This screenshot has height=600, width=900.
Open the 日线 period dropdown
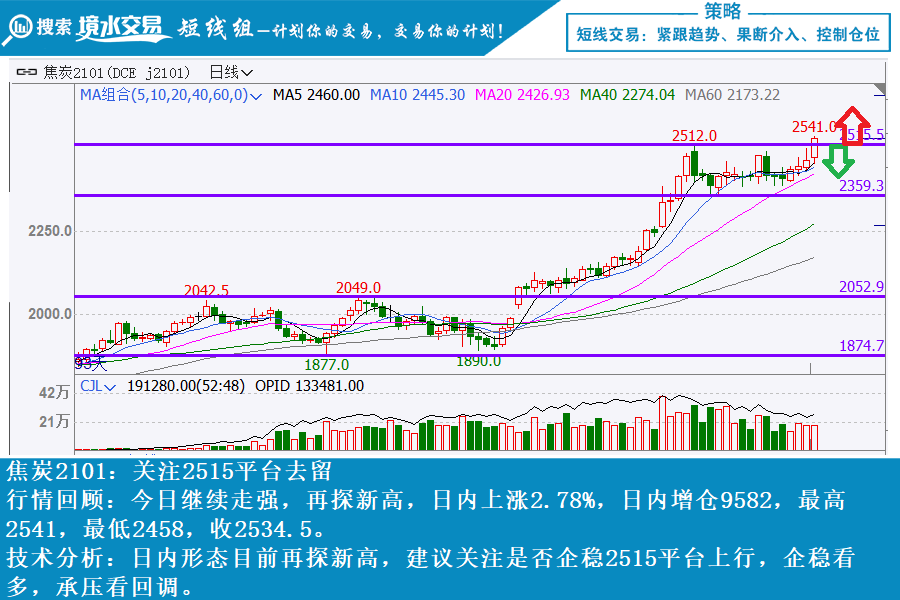[231, 72]
